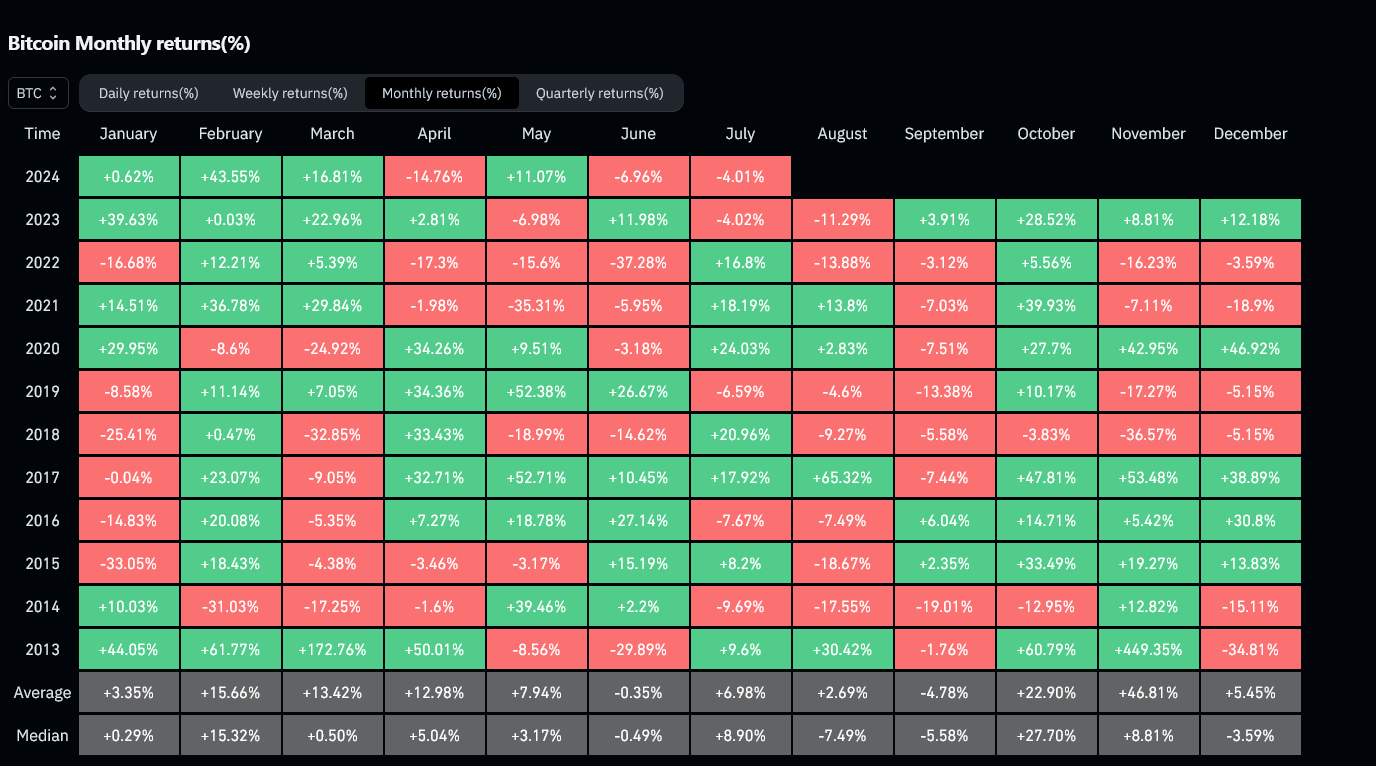The height and width of the screenshot is (766, 1376).
Task: Click the June column header
Action: point(638,133)
